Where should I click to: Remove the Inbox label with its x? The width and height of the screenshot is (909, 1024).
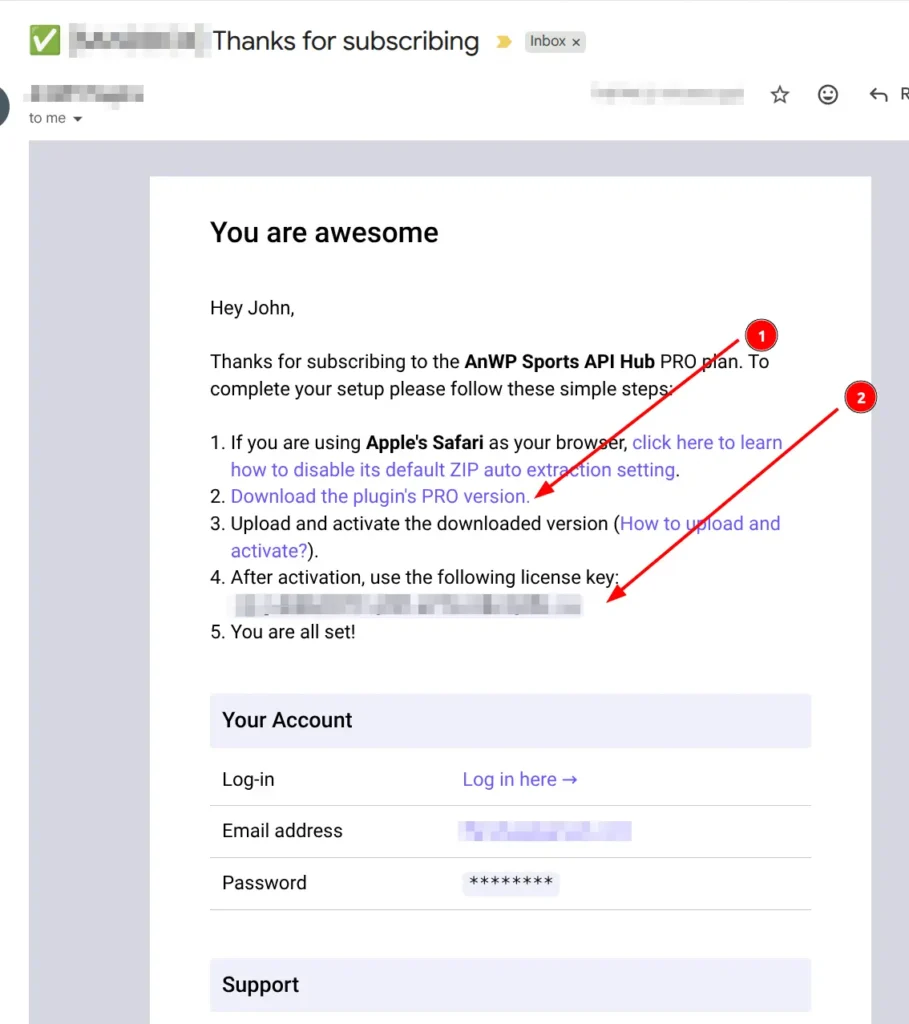pos(576,42)
